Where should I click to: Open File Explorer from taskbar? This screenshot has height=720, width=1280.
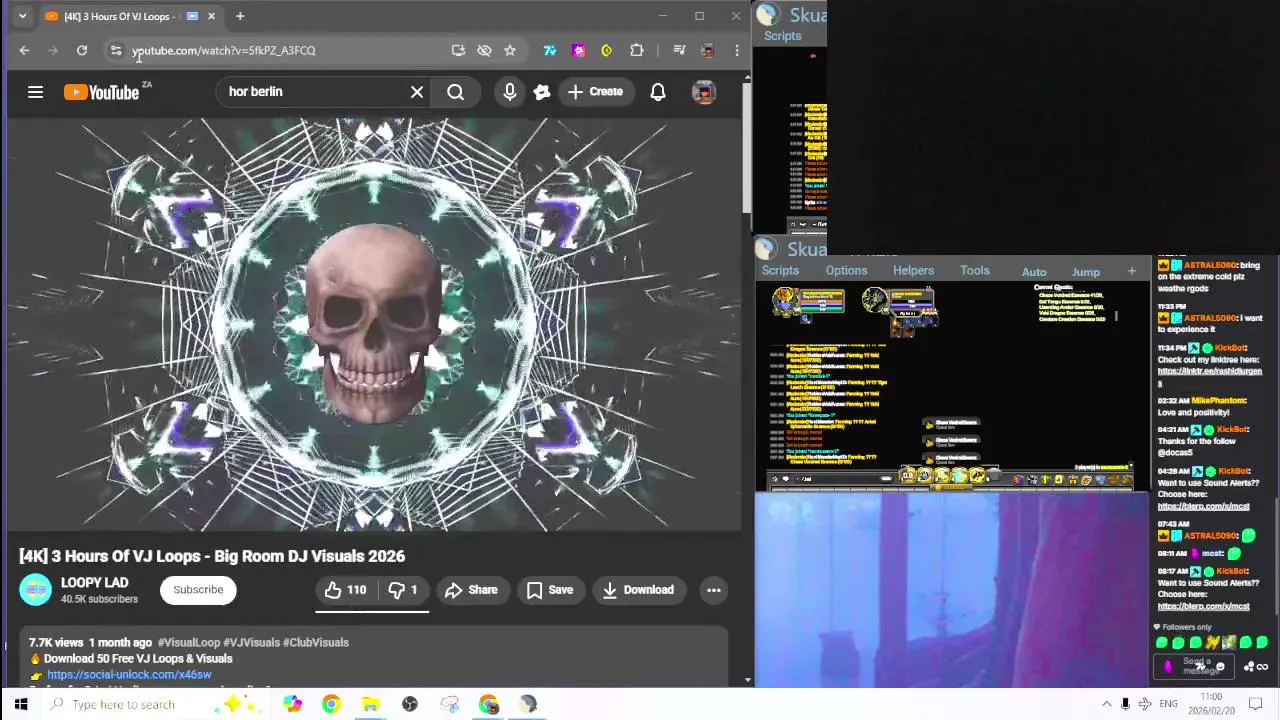370,704
